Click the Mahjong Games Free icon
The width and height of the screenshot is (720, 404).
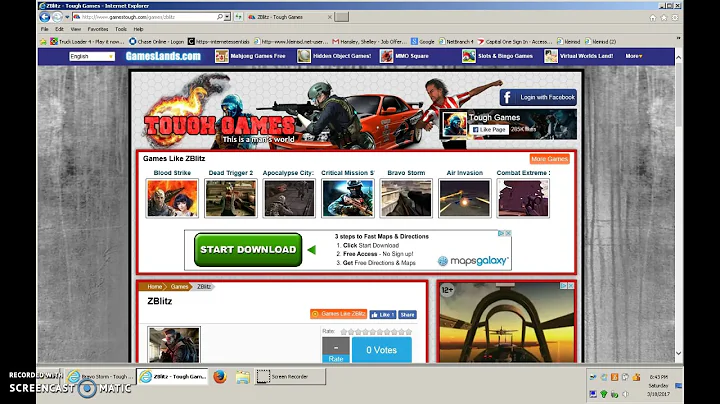tap(222, 56)
